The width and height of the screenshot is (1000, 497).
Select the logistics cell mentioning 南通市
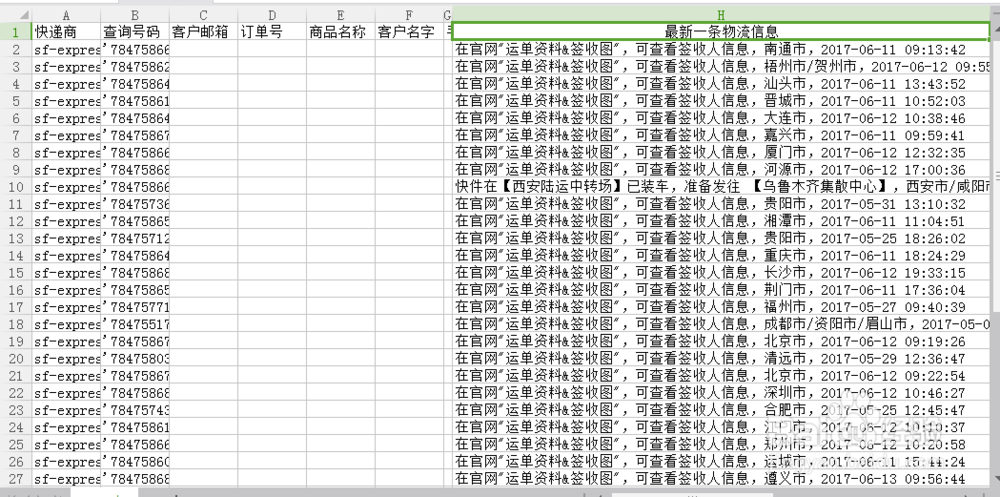(x=721, y=49)
